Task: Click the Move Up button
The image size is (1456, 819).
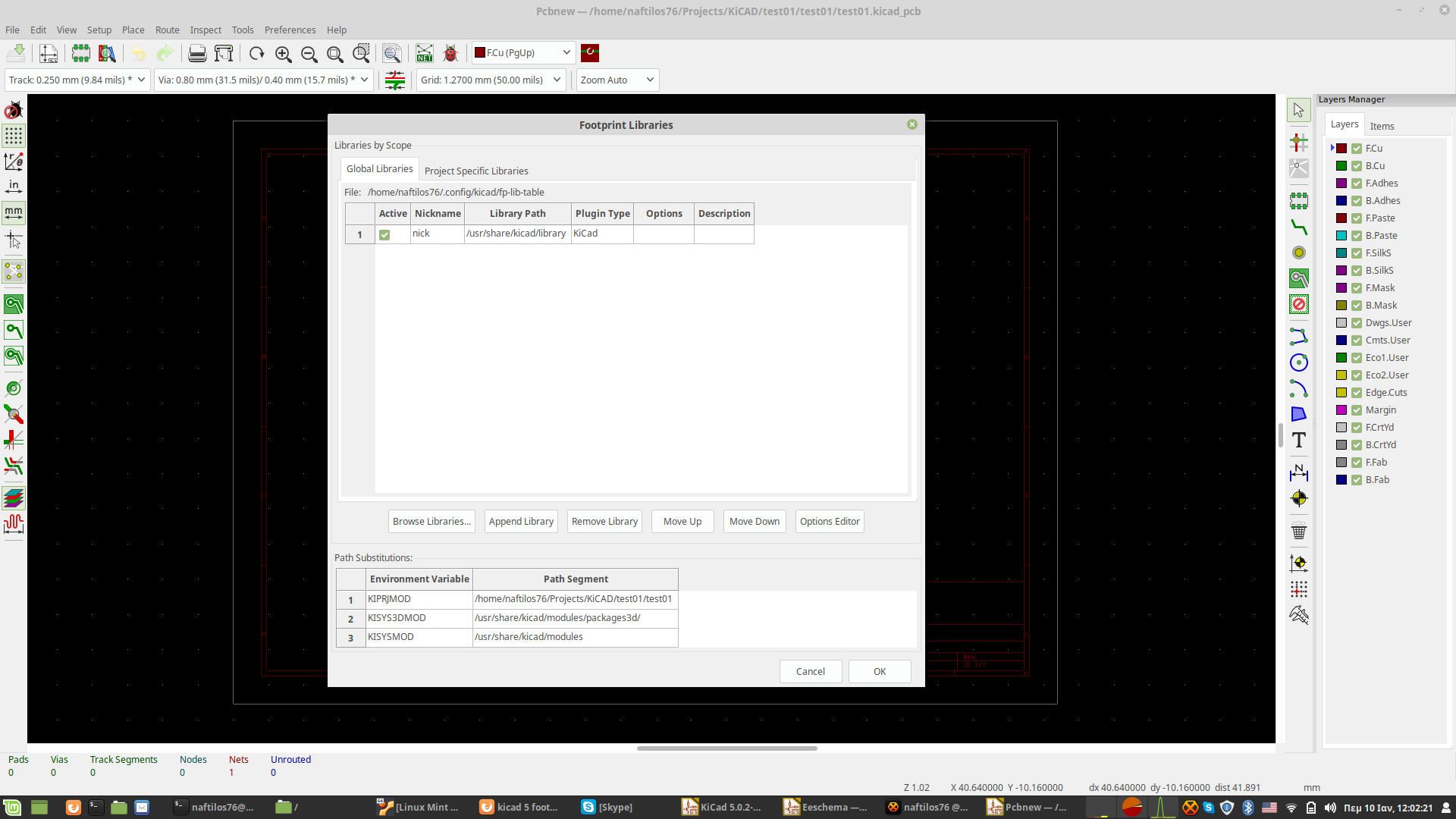Action: 682,521
